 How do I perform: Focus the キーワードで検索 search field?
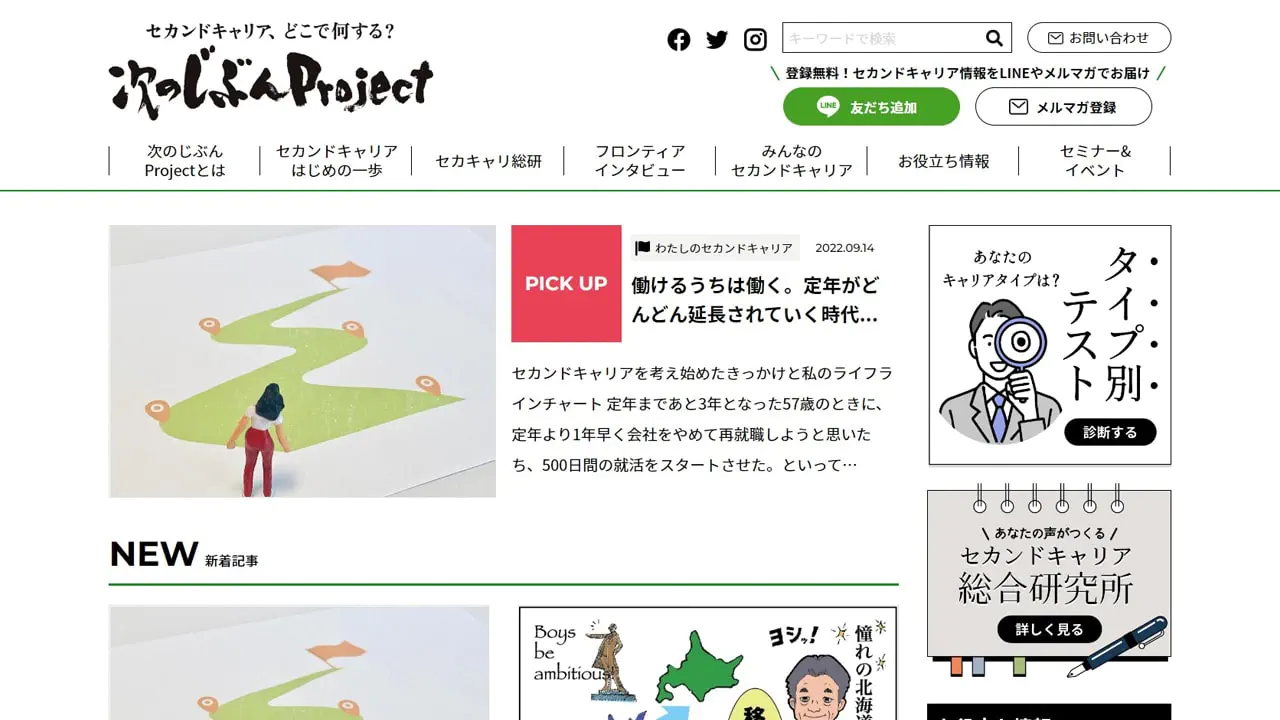[x=881, y=38]
